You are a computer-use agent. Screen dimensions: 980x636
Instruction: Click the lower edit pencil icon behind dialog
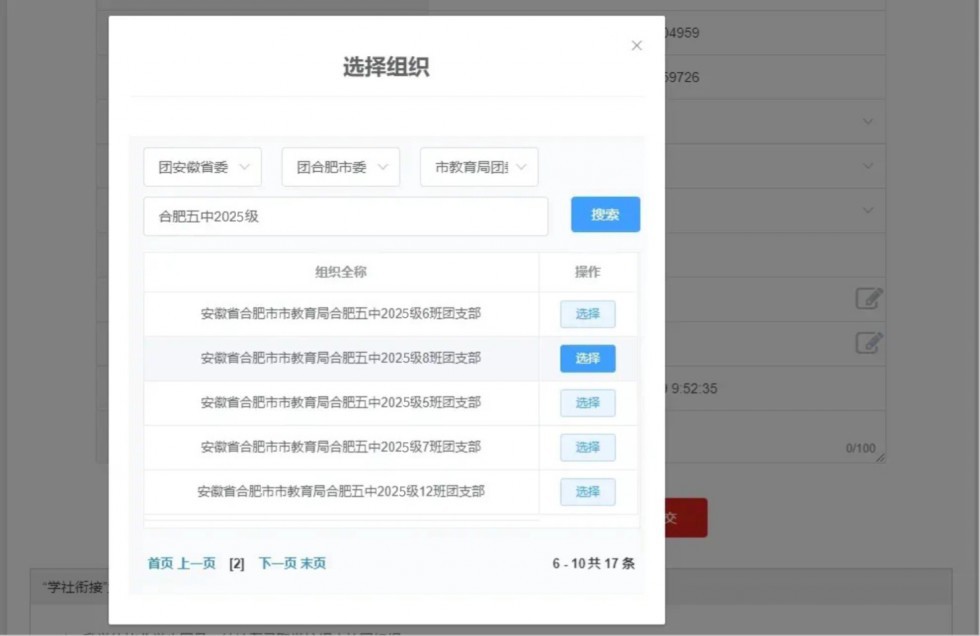(x=868, y=343)
